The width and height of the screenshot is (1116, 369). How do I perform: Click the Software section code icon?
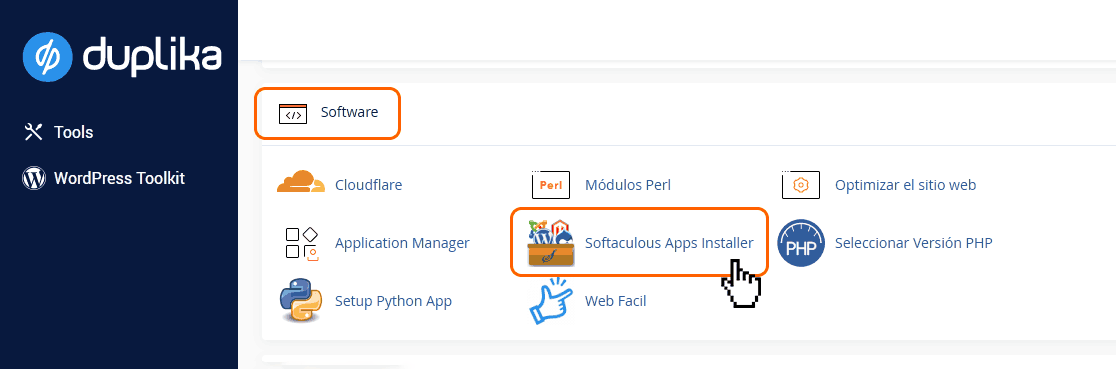click(x=293, y=113)
